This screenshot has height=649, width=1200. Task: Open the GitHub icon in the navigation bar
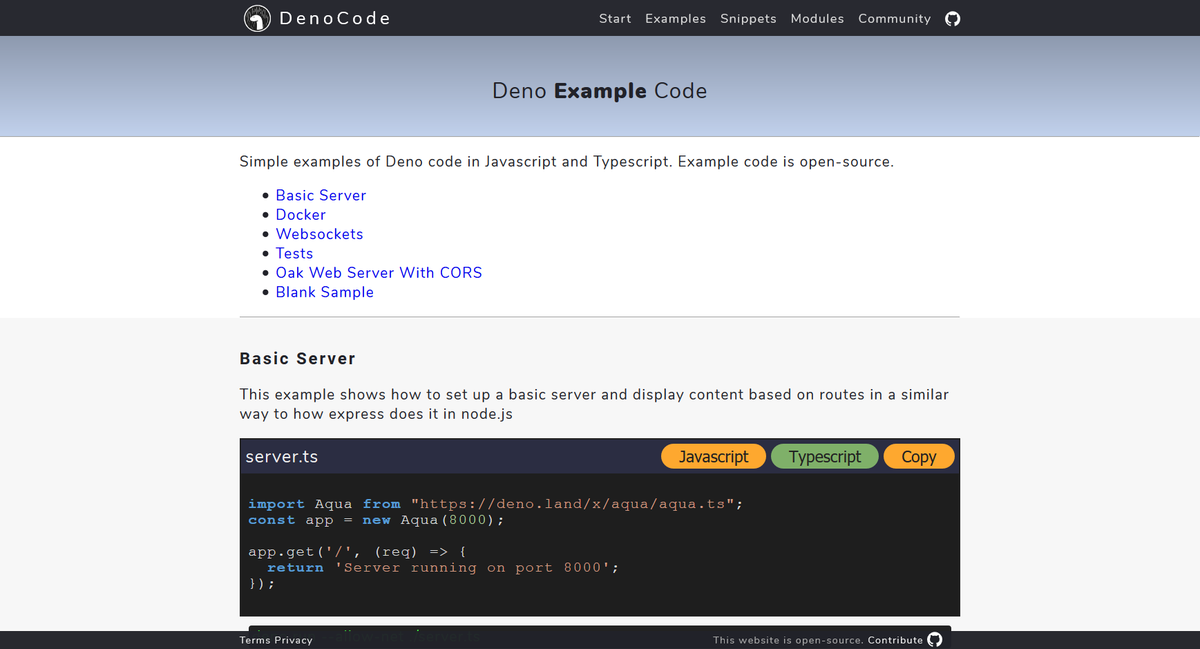pos(951,18)
